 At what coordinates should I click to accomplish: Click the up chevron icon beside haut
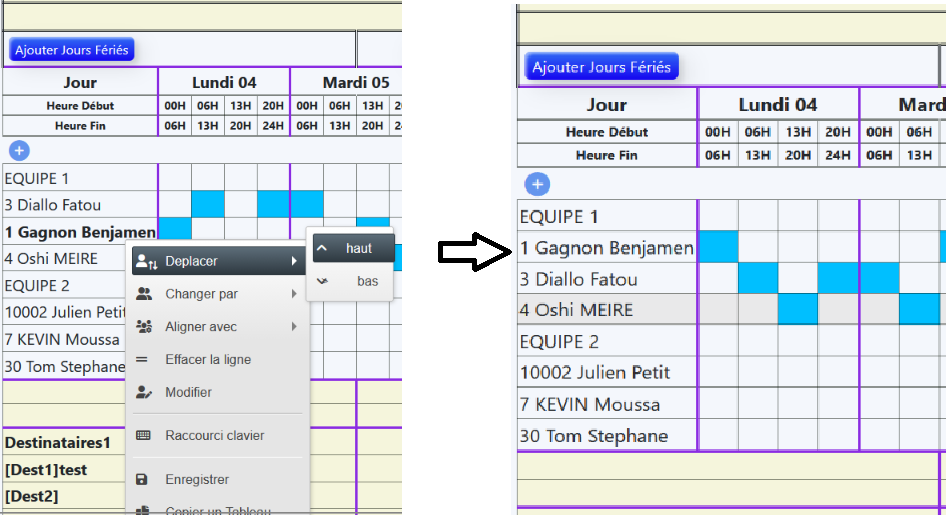point(322,248)
